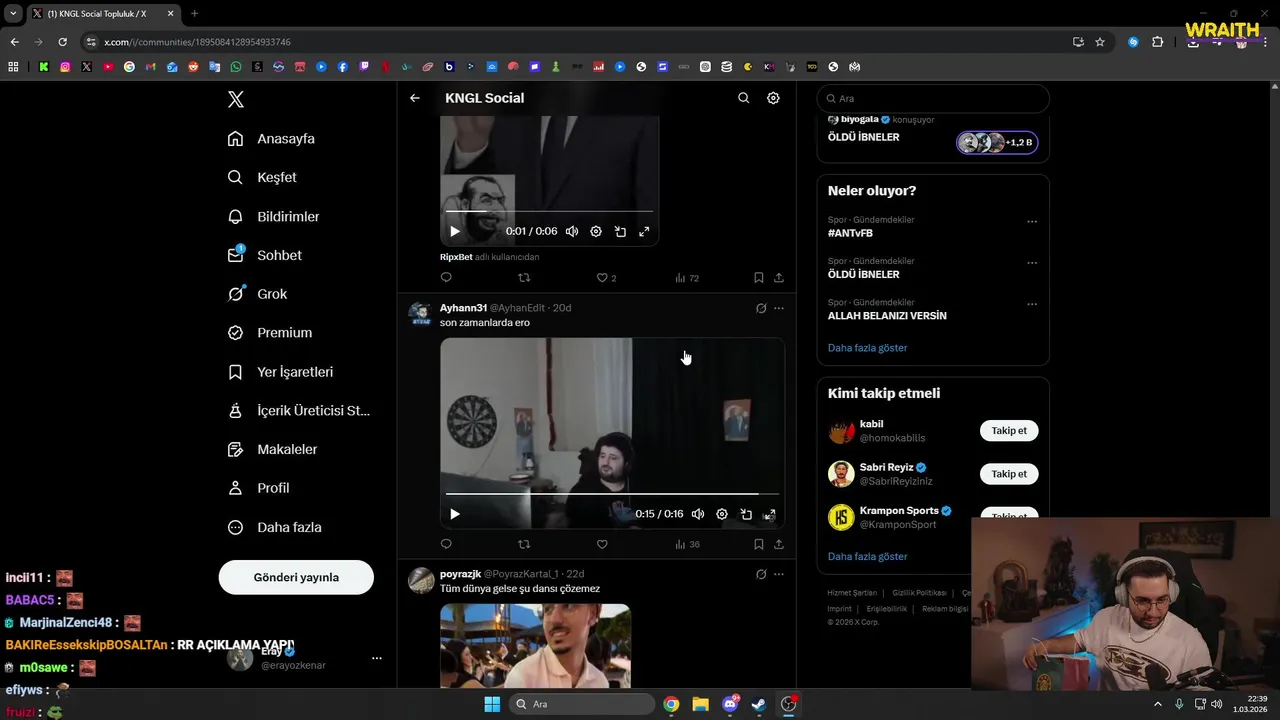Repost the Ayhann31 post
The image size is (1280, 720).
pyautogui.click(x=524, y=544)
